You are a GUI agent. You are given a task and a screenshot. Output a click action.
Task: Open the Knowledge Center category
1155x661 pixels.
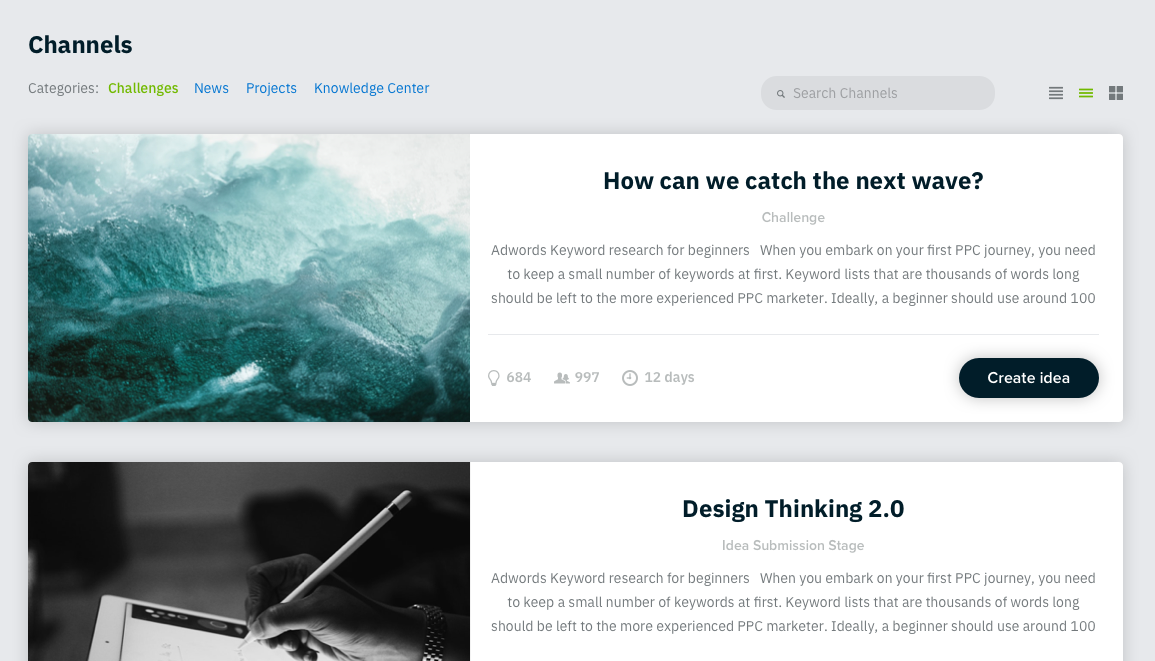click(x=371, y=88)
